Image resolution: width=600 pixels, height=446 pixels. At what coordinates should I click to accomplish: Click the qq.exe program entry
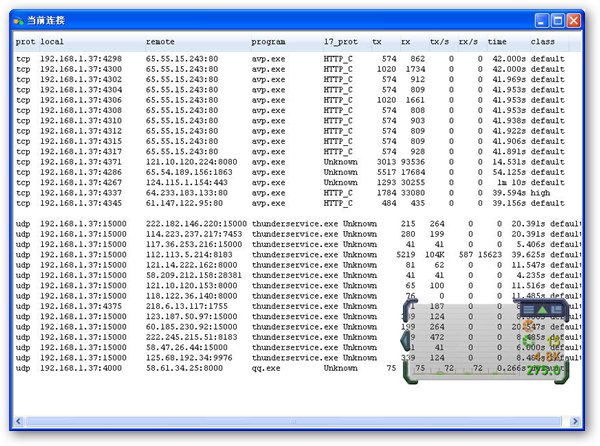(x=266, y=369)
